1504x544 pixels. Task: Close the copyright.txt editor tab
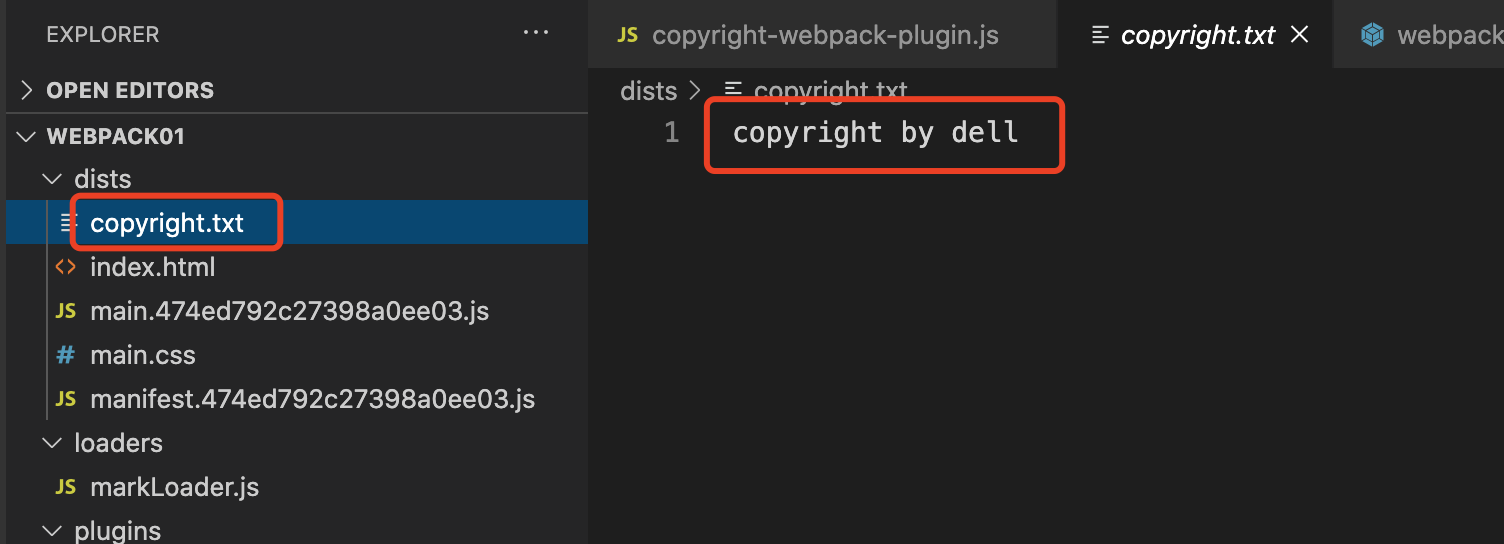1300,35
